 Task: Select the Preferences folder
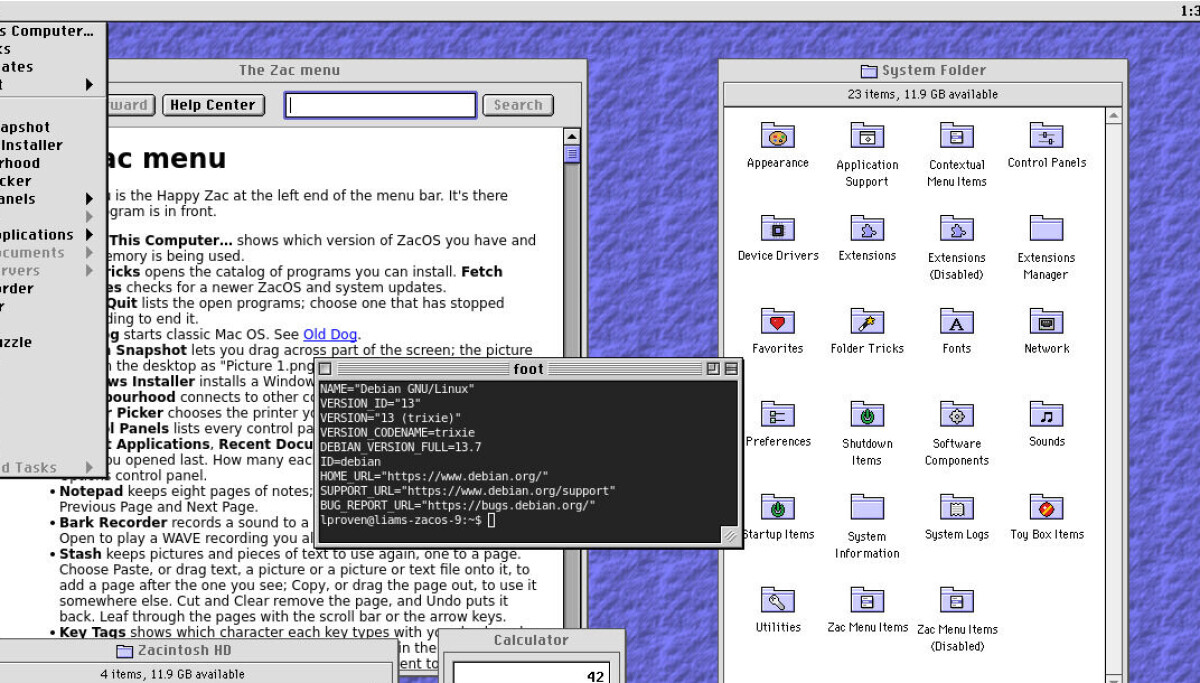[777, 414]
